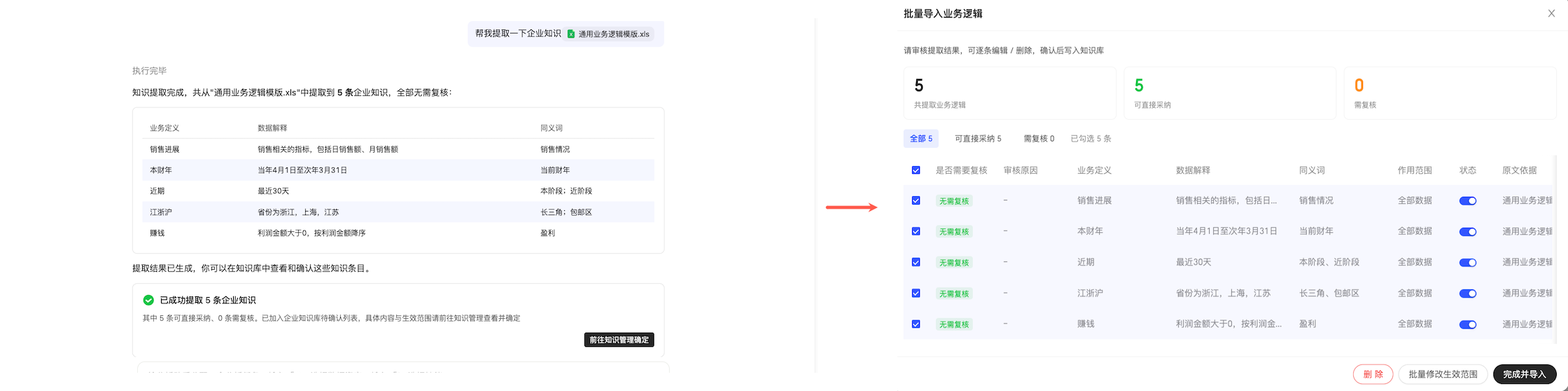Click 盈利 cell in import dialog
This screenshot has width=1568, height=391.
click(x=1308, y=324)
